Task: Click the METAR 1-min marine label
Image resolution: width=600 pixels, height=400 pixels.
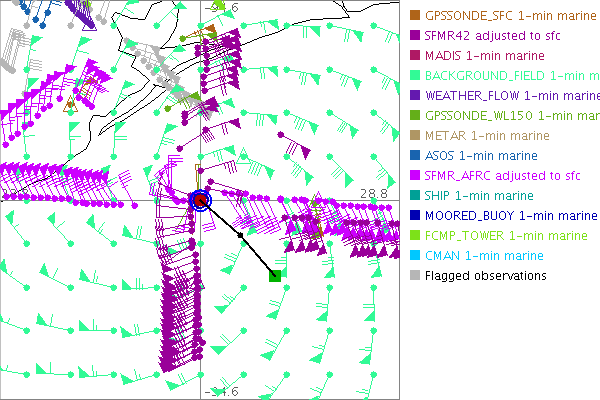Action: click(x=487, y=136)
